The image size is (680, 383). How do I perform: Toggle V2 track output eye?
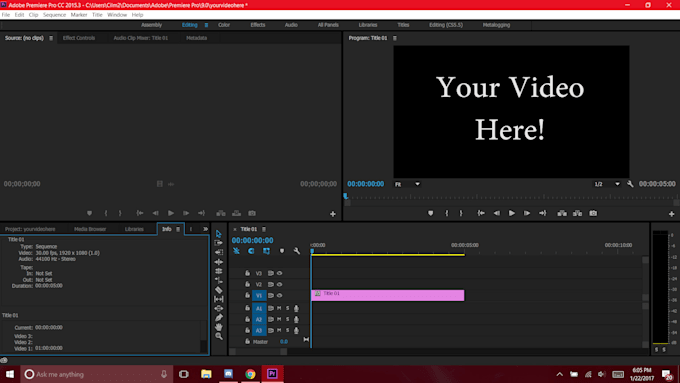280,285
